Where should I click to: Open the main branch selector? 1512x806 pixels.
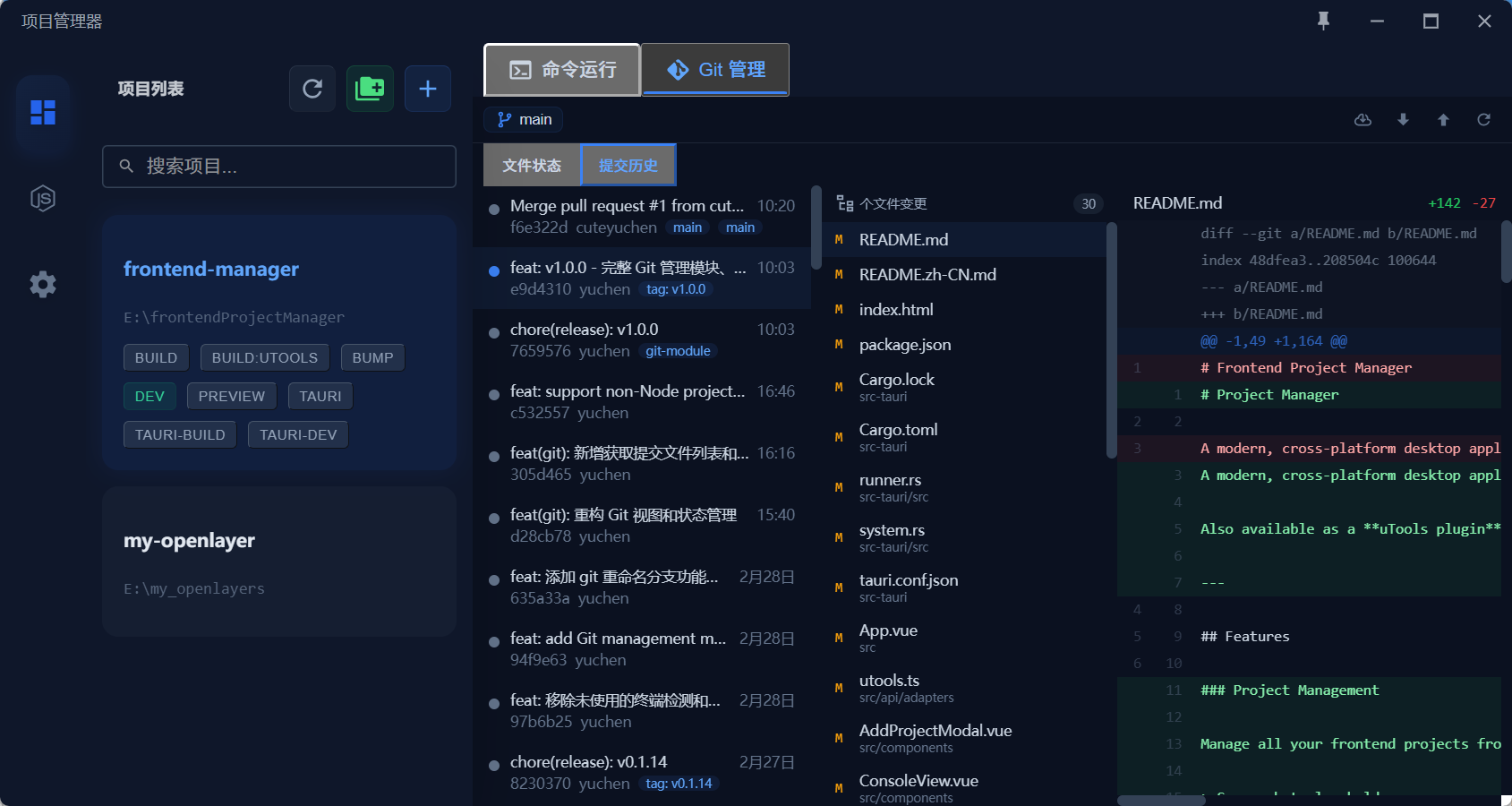525,120
